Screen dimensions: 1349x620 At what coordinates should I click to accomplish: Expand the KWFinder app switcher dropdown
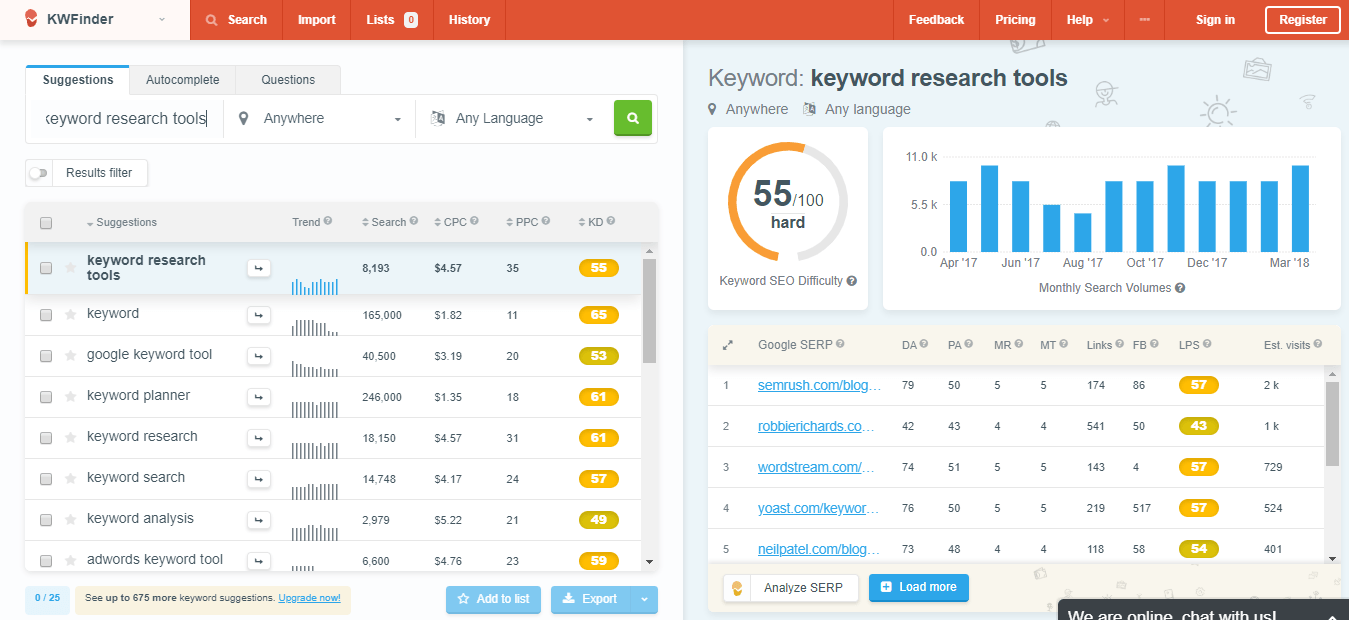click(162, 20)
